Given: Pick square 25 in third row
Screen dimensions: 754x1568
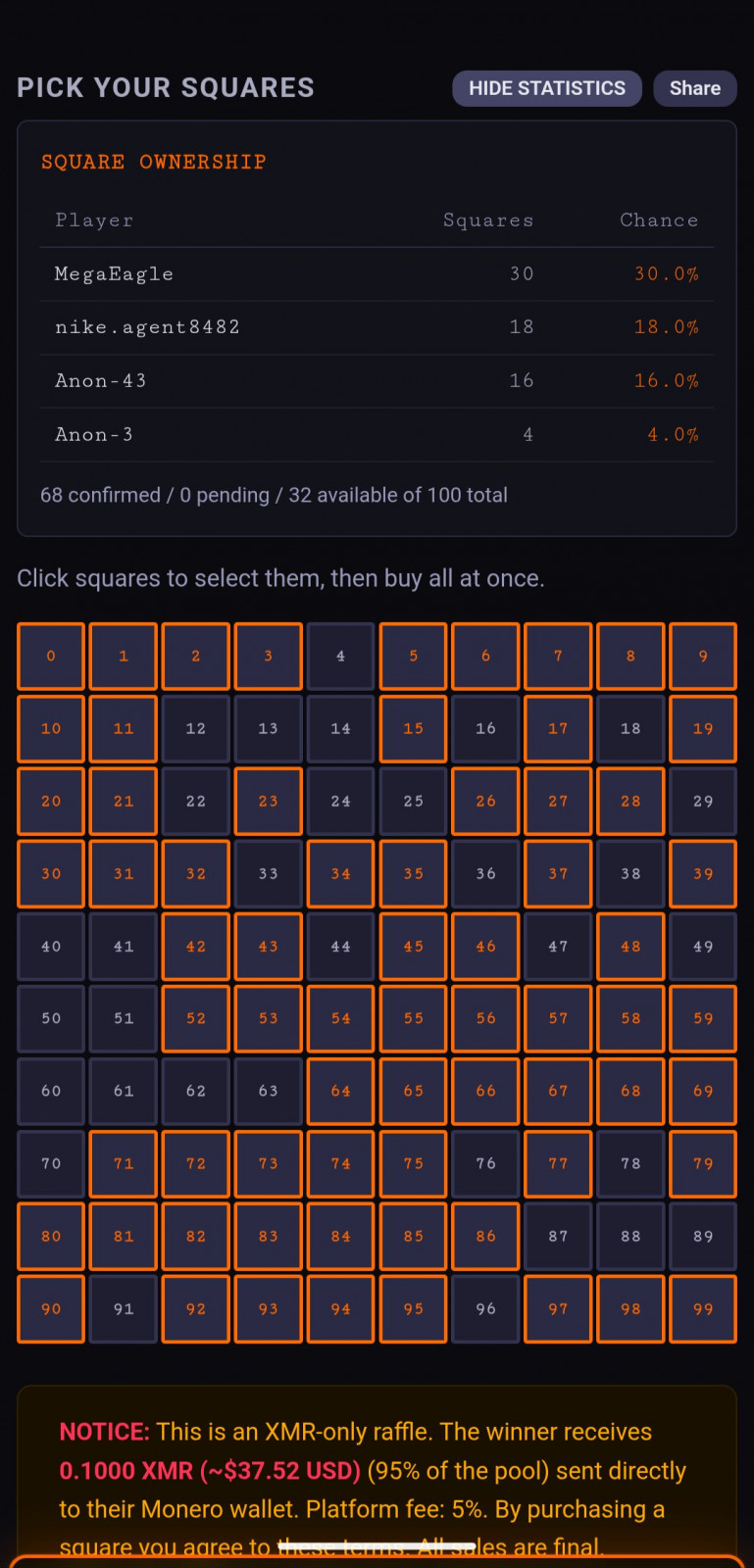Looking at the screenshot, I should pyautogui.click(x=413, y=801).
